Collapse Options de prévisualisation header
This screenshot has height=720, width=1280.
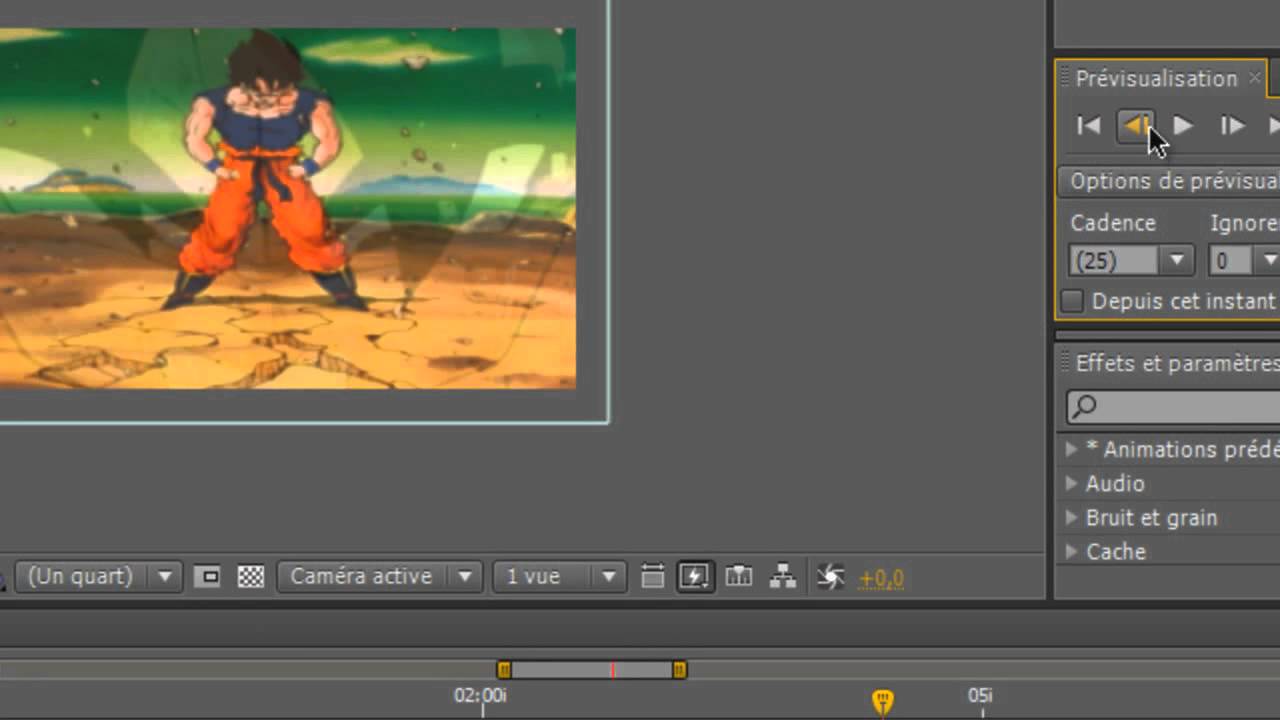coord(1168,181)
